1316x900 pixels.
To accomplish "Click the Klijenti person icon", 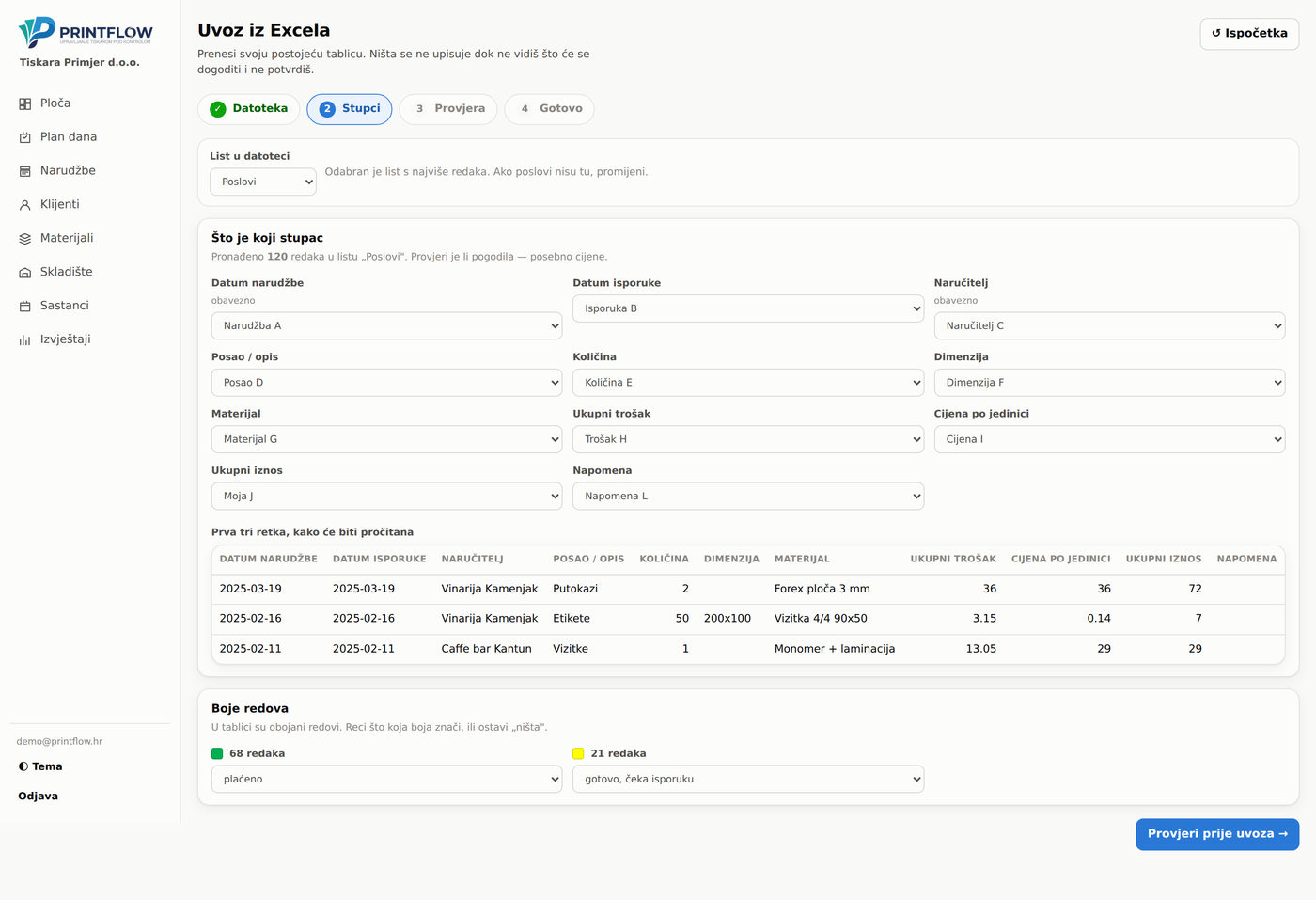I will coord(25,205).
